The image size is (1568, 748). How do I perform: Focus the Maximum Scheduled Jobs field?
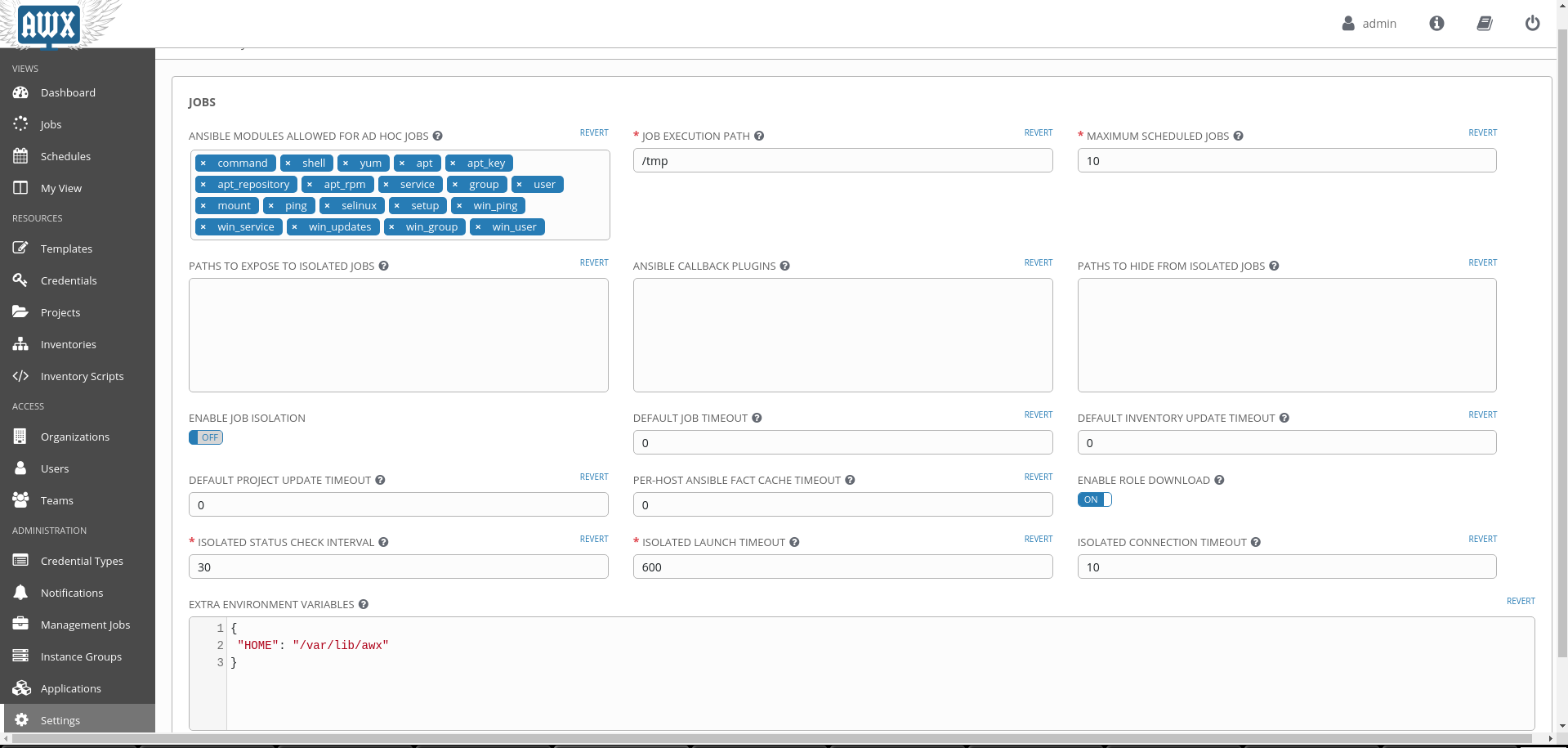click(1287, 160)
